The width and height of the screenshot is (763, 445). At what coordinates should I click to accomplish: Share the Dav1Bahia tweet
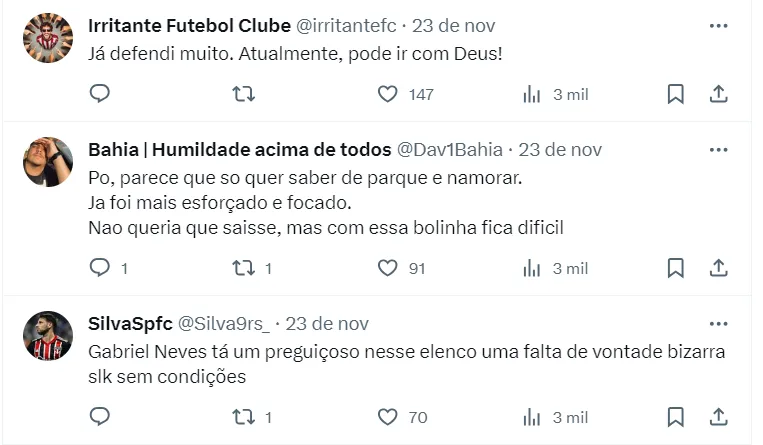pos(718,268)
